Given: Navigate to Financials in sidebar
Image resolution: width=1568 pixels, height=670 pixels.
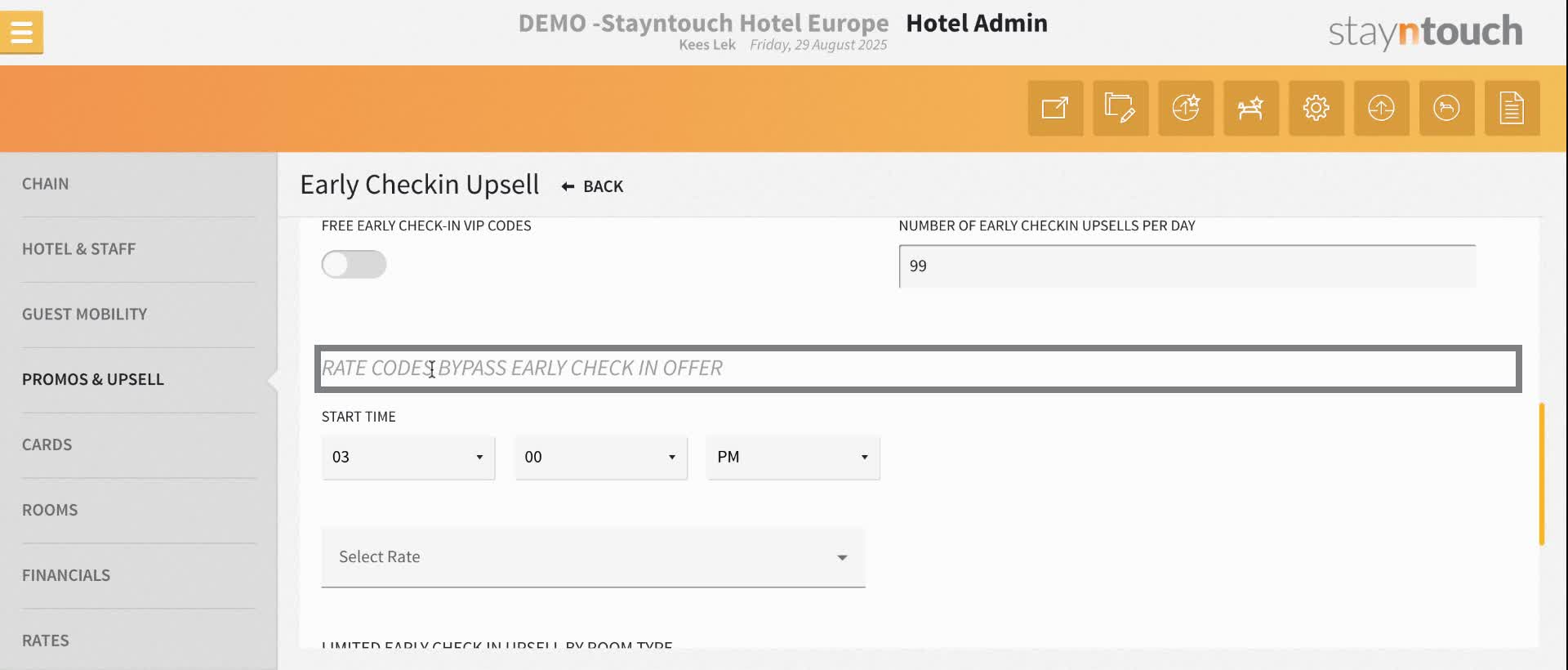Looking at the screenshot, I should (x=66, y=574).
